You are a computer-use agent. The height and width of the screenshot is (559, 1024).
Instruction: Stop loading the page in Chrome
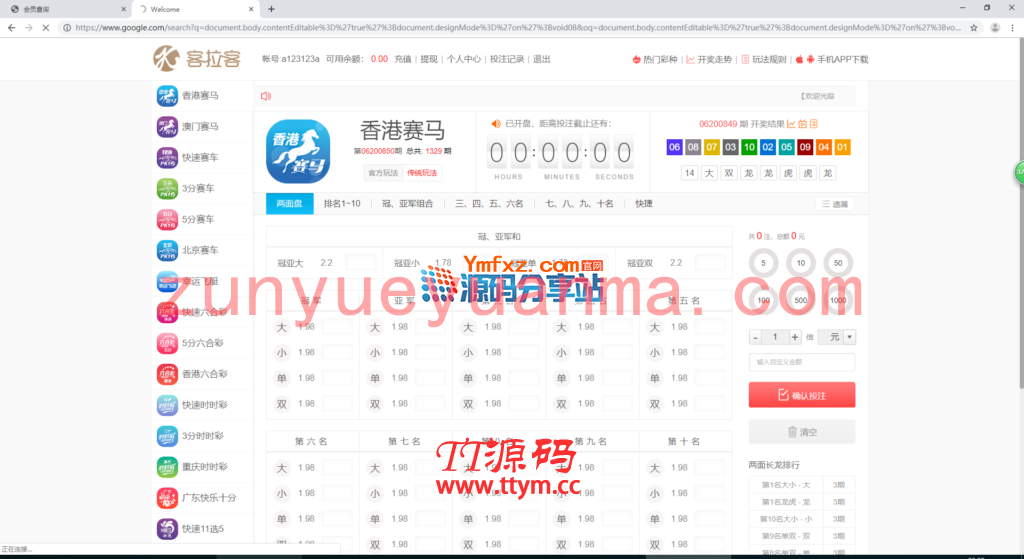pos(46,28)
